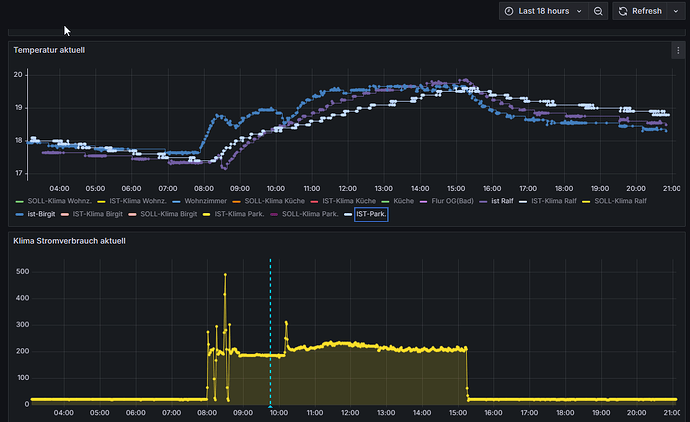Image resolution: width=690 pixels, height=422 pixels.
Task: Open the Last 18 hours time picker
Action: (x=543, y=11)
